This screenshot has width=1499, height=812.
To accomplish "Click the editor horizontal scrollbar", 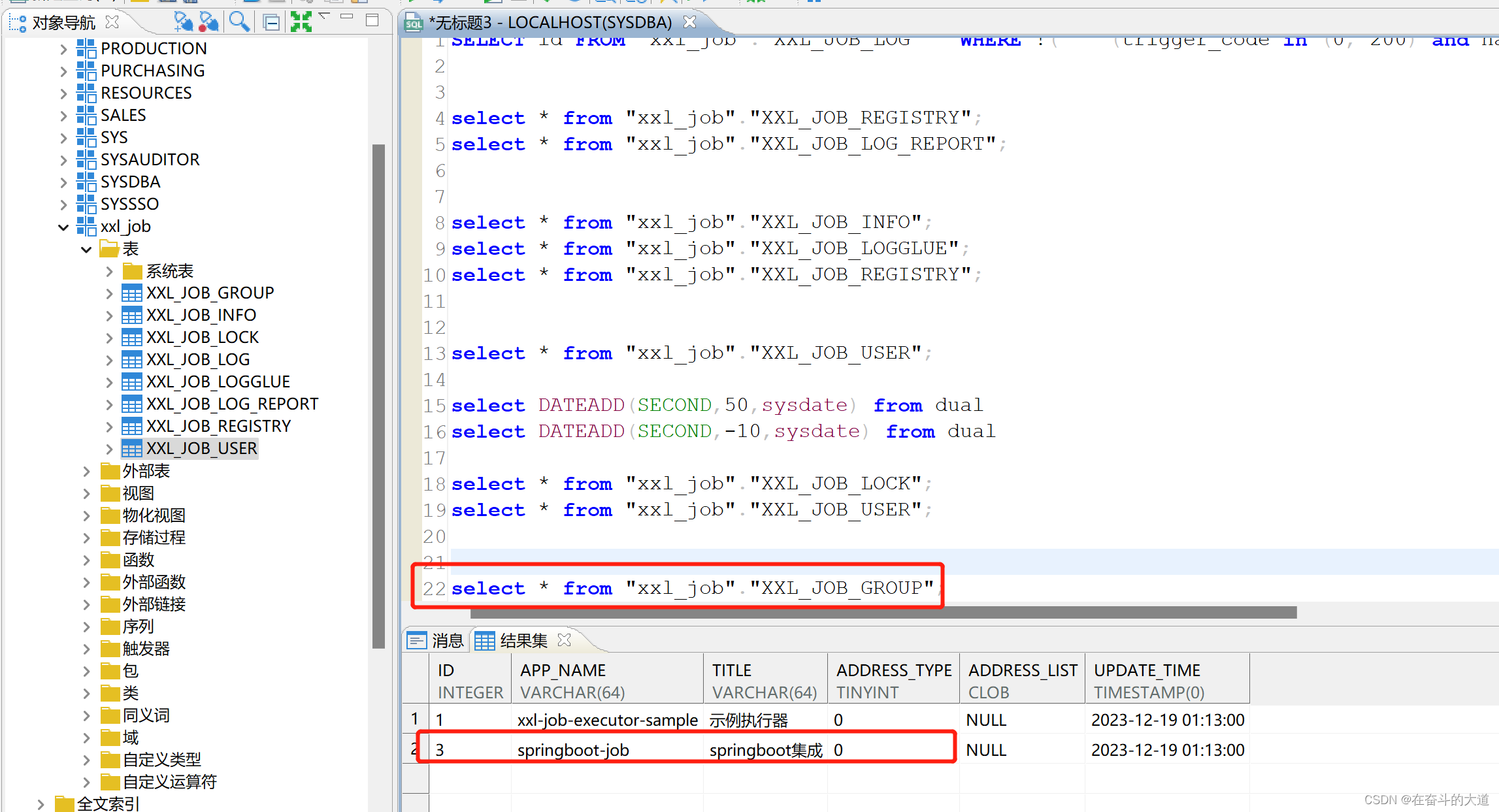I will (882, 613).
